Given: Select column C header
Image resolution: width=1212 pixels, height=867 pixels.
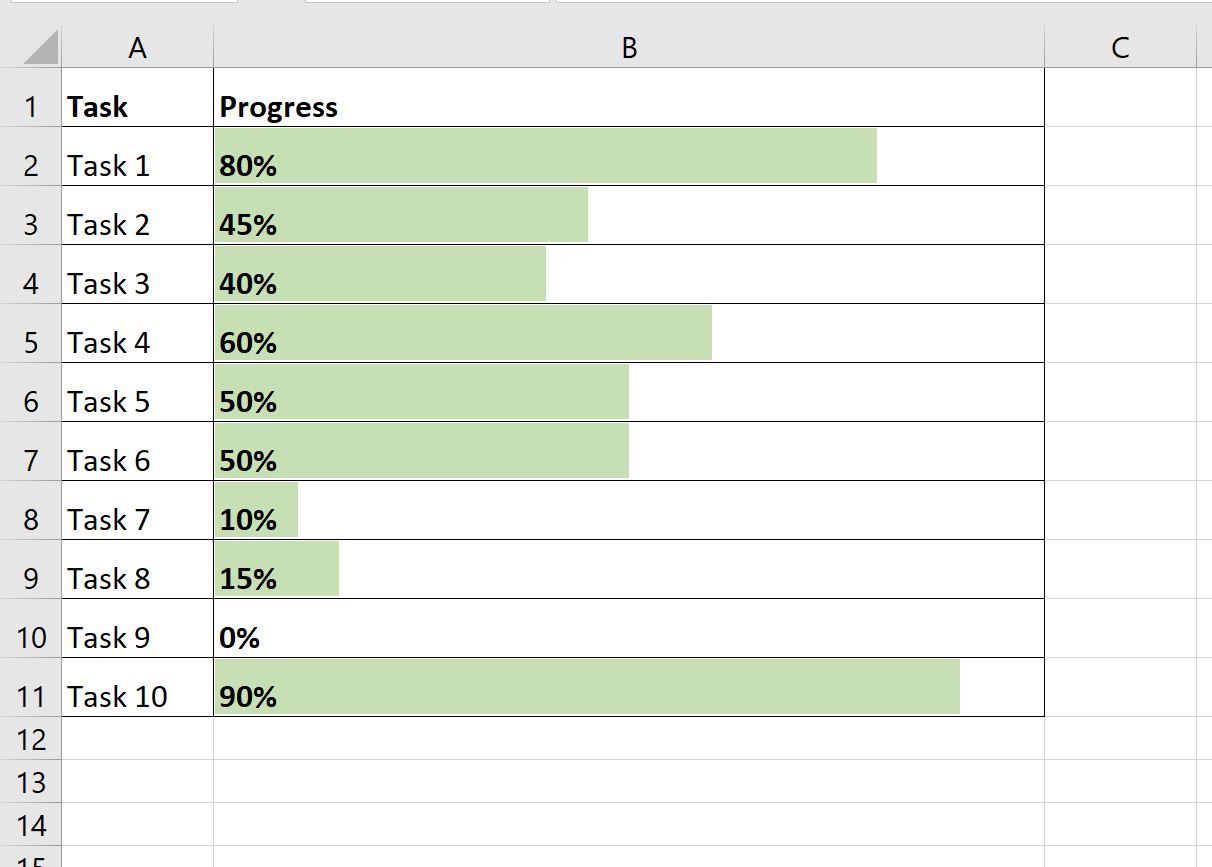Looking at the screenshot, I should click(x=1119, y=46).
